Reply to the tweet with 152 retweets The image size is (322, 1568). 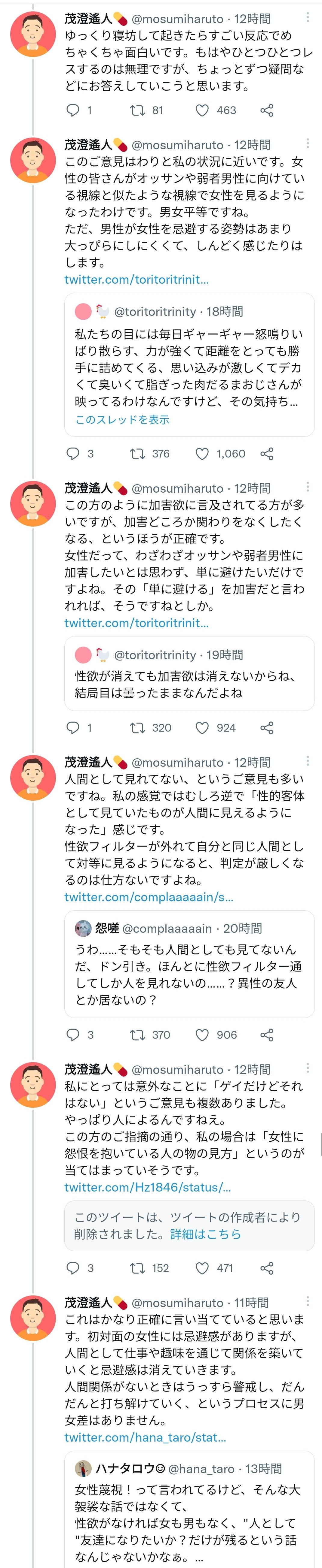coord(73,1268)
